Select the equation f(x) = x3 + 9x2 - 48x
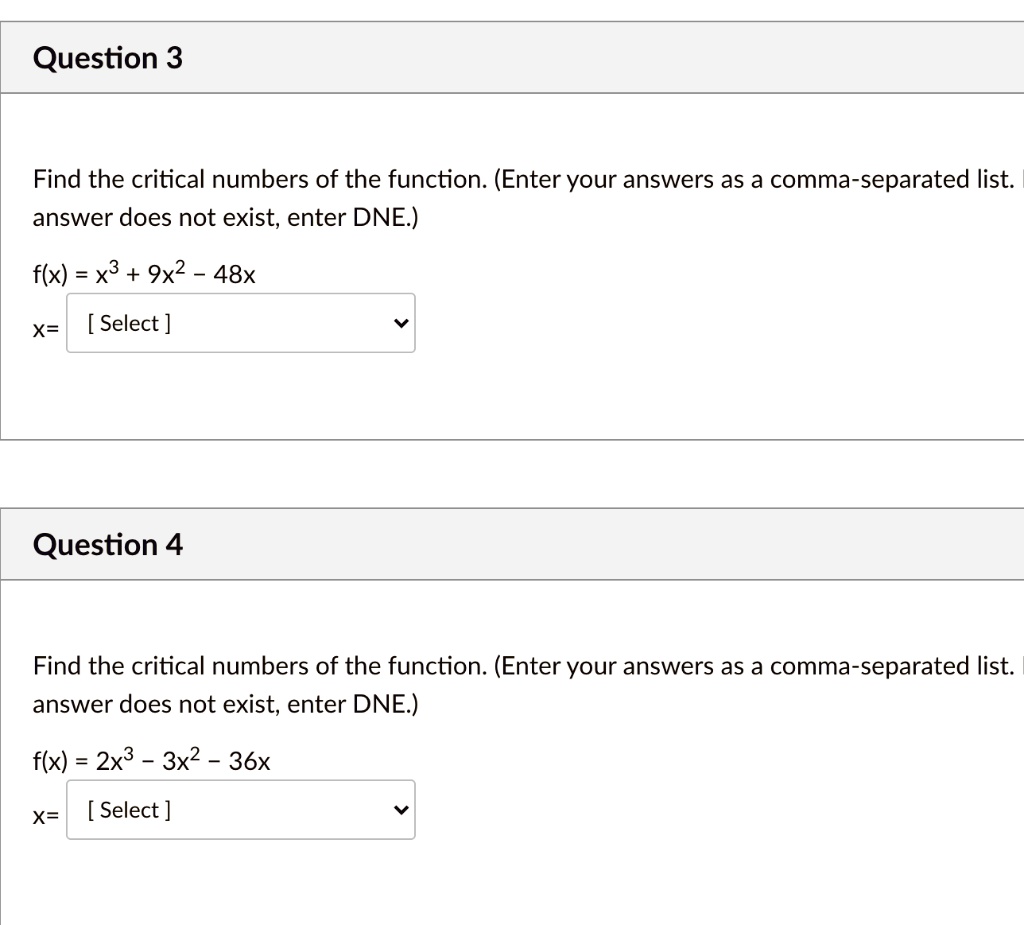 tap(144, 272)
